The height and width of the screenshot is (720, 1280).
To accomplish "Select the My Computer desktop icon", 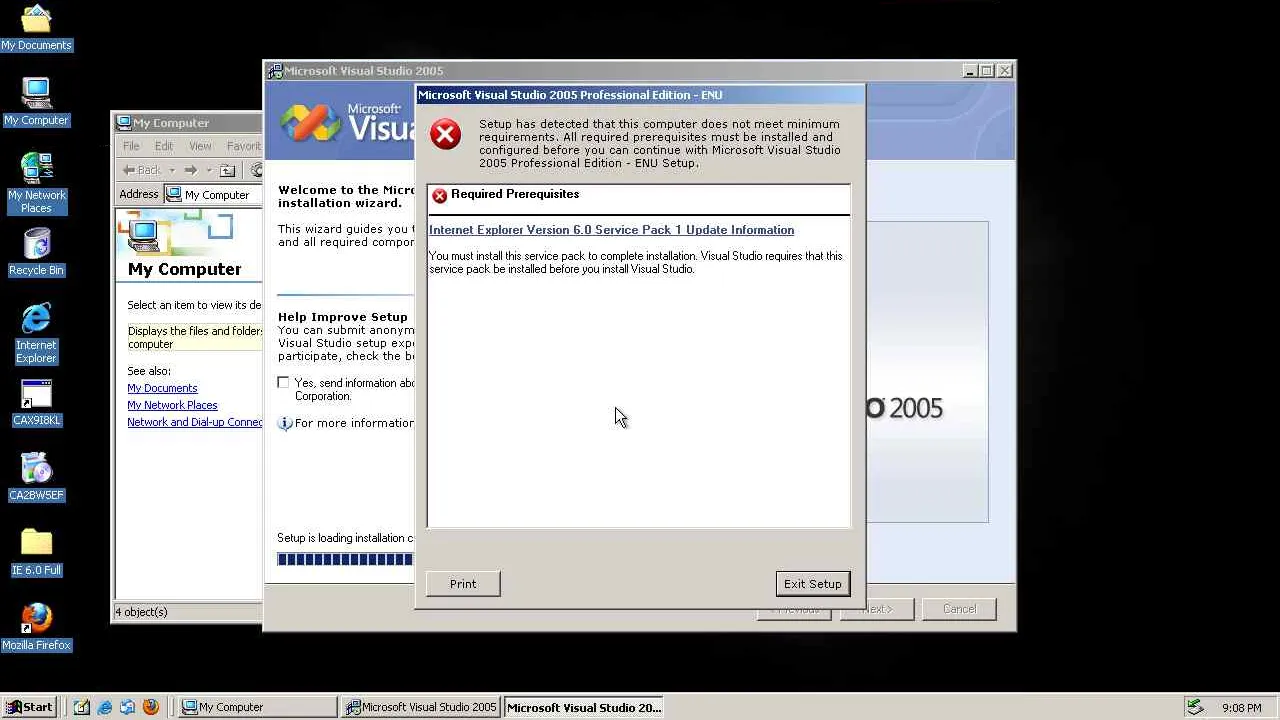I will 36,102.
